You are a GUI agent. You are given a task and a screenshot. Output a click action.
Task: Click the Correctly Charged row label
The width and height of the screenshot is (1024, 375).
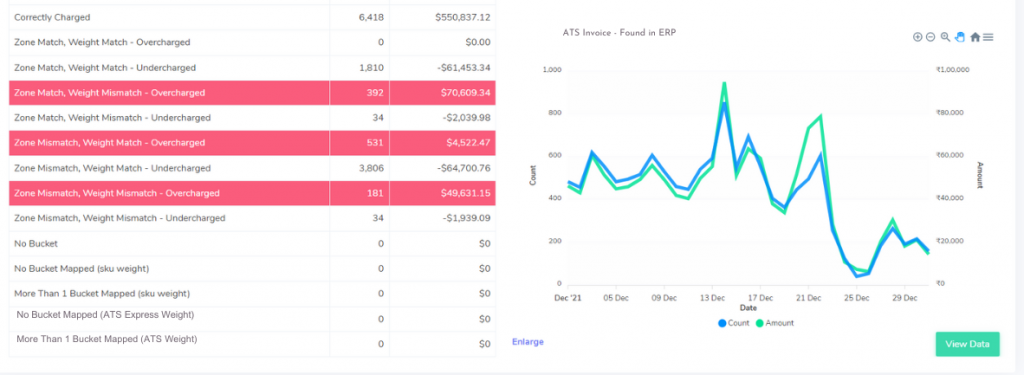click(52, 18)
